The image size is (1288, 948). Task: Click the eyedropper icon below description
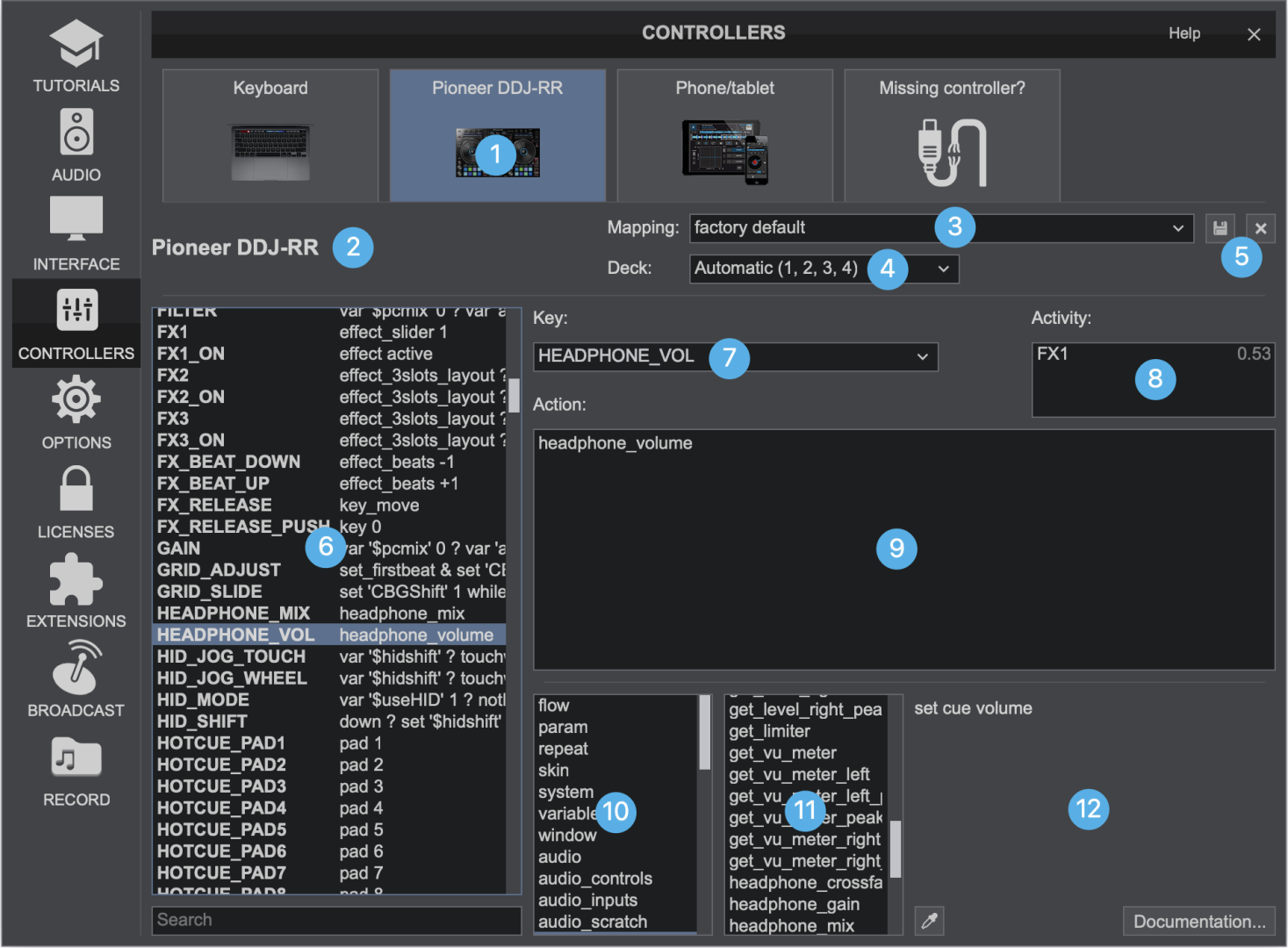pyautogui.click(x=929, y=921)
